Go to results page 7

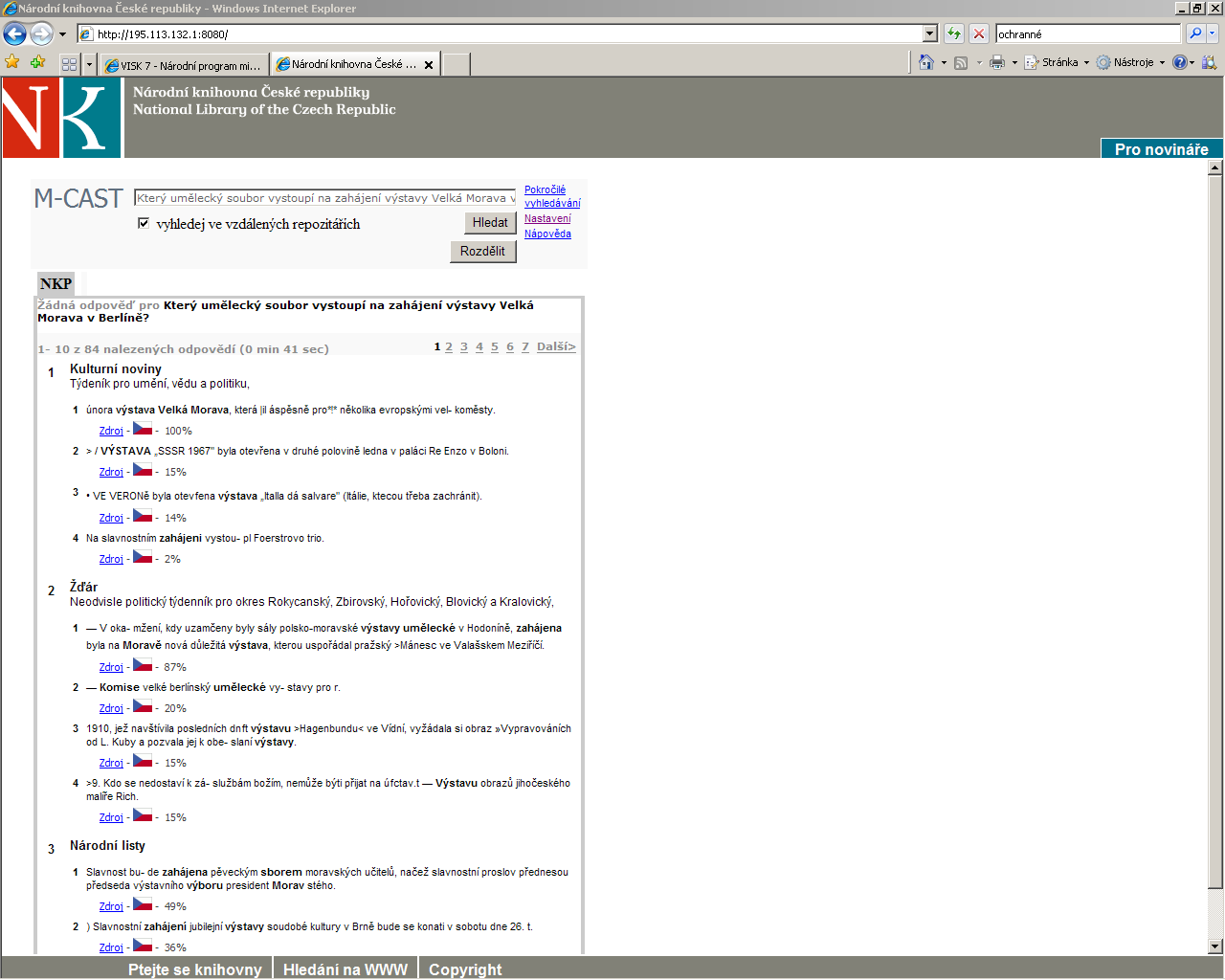[525, 346]
